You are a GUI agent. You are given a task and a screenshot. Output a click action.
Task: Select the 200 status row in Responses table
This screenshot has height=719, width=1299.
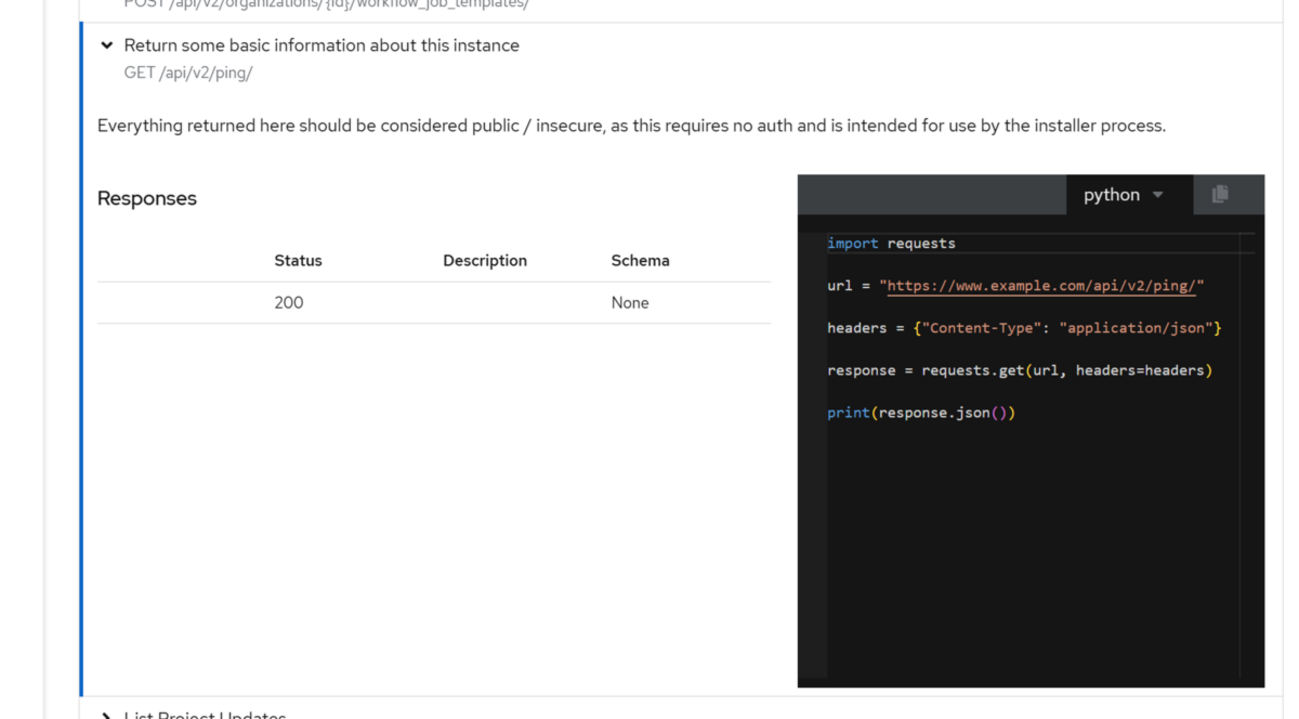pos(289,302)
